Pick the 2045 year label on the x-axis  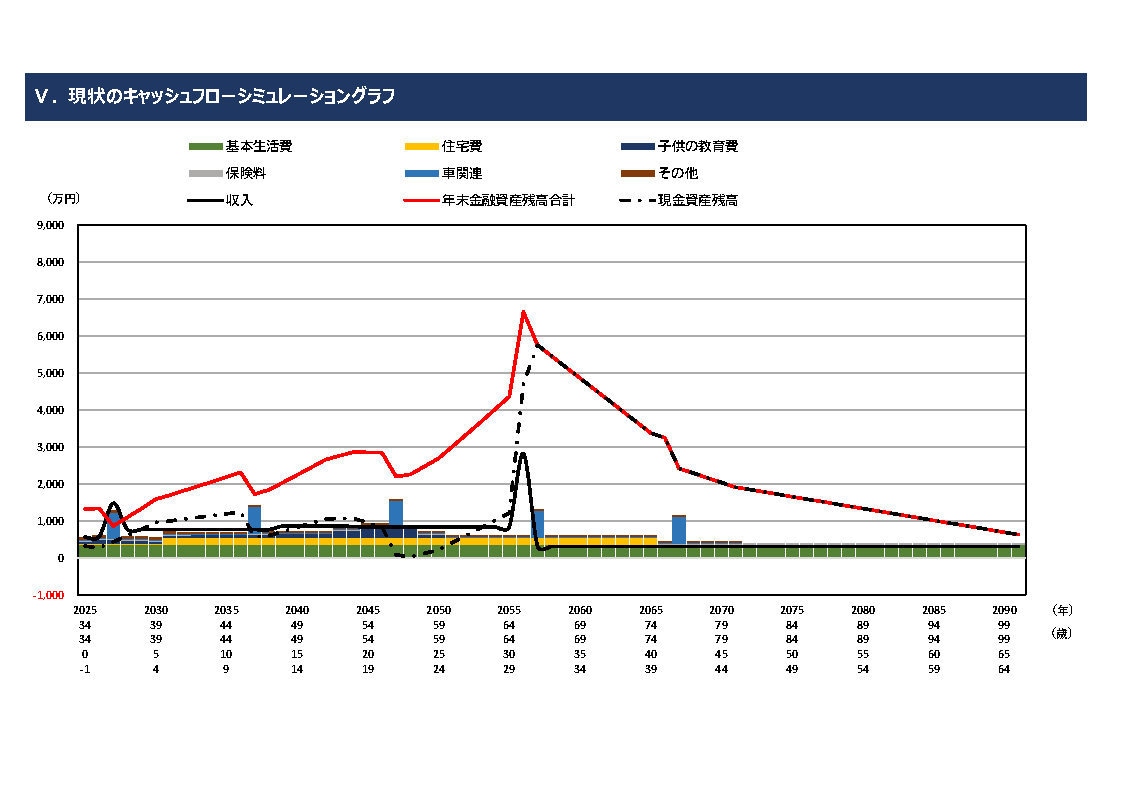[368, 610]
